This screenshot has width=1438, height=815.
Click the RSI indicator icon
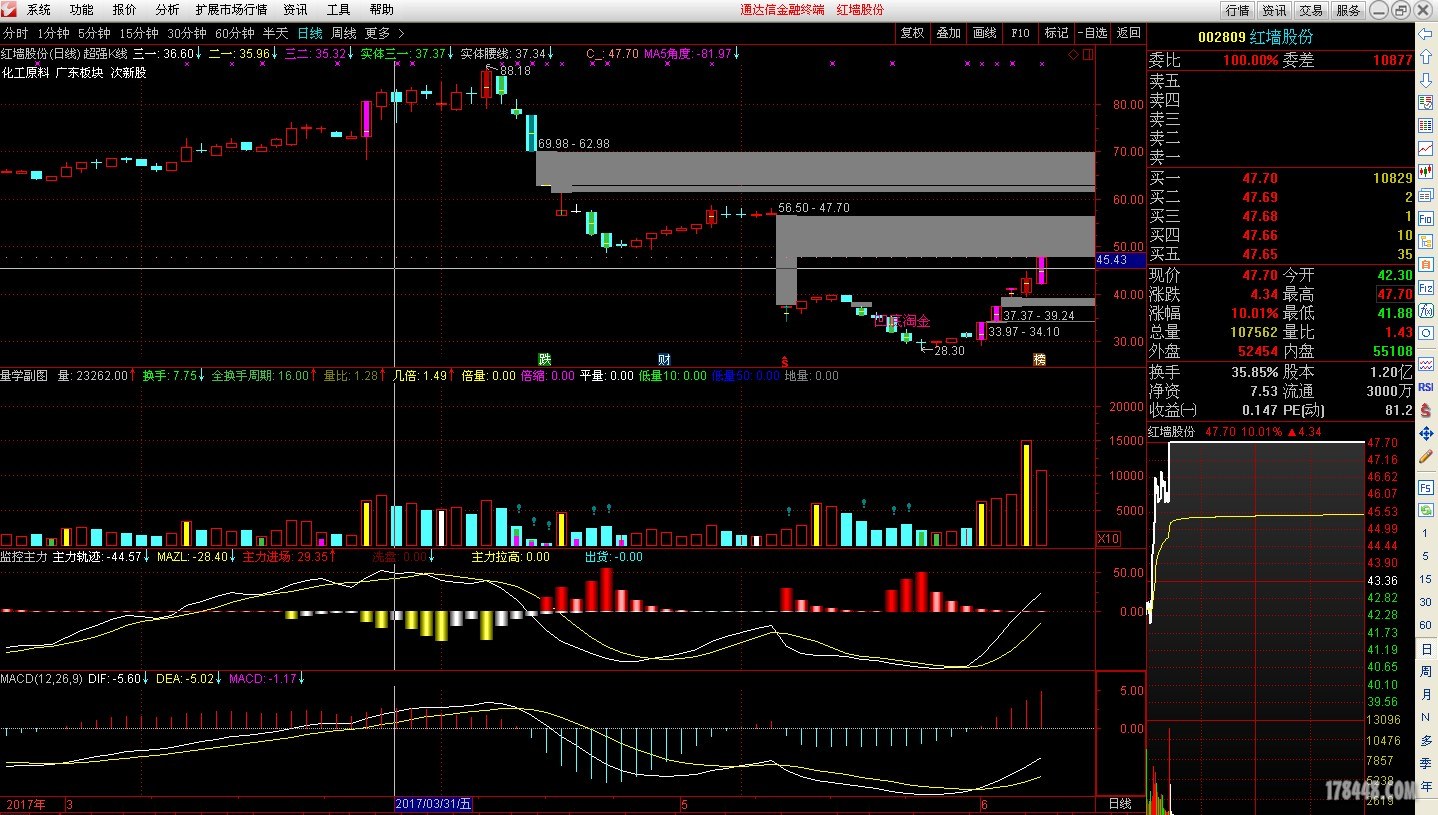pyautogui.click(x=1425, y=386)
